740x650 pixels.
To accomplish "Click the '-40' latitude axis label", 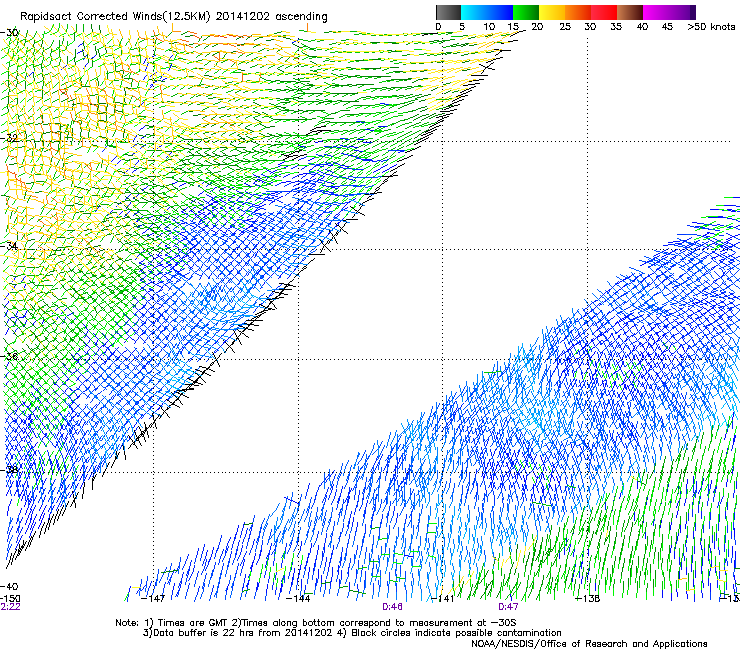I will point(9,586).
